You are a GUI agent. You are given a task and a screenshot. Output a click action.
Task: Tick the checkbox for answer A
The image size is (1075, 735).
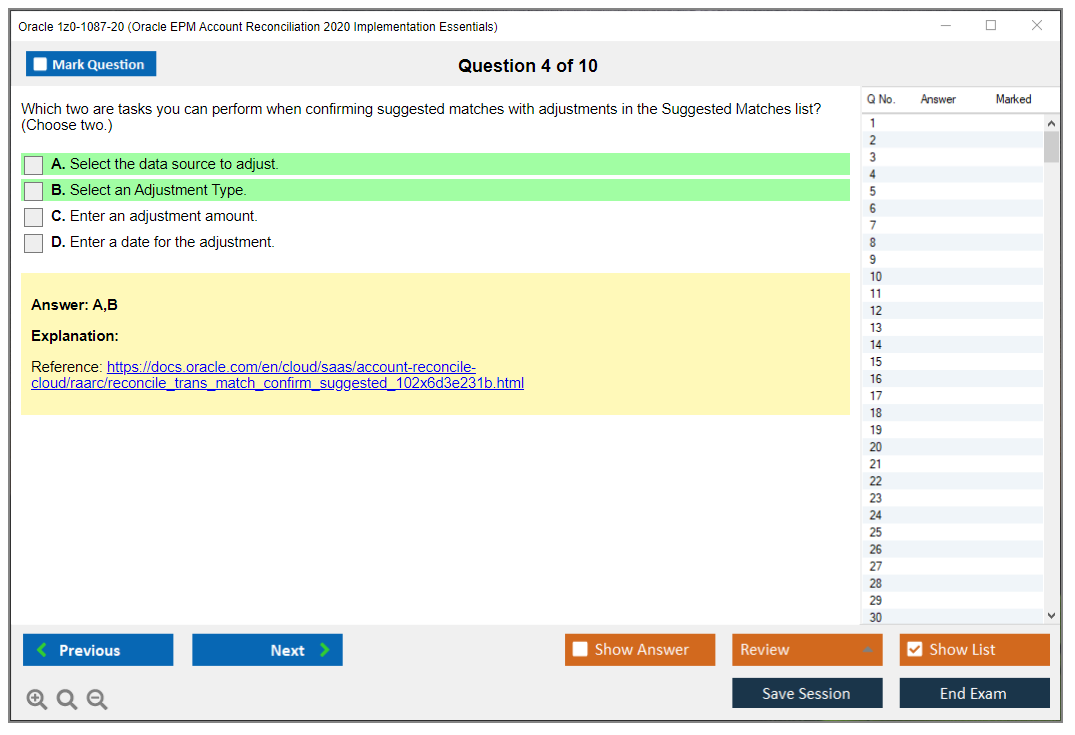pos(33,165)
